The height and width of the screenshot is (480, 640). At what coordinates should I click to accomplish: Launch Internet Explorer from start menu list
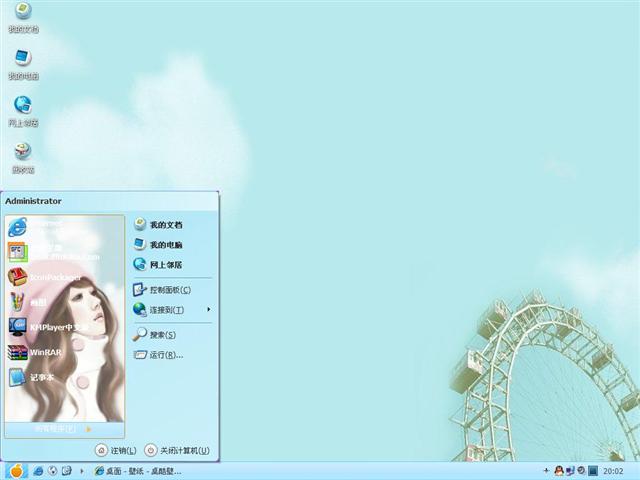tap(65, 227)
